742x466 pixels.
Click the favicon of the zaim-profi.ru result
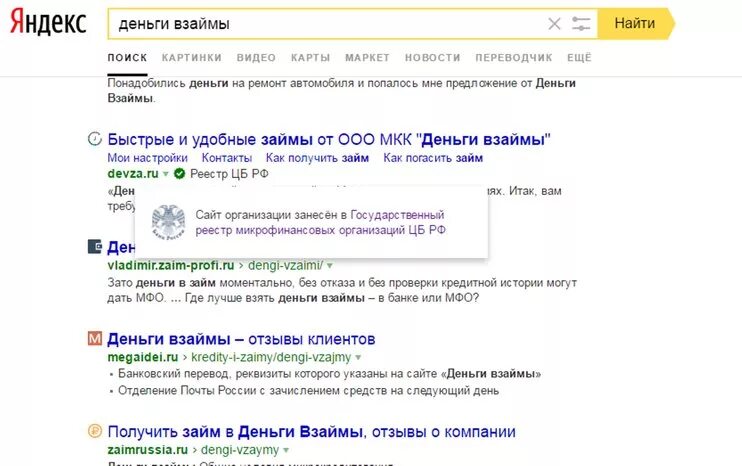tap(95, 246)
